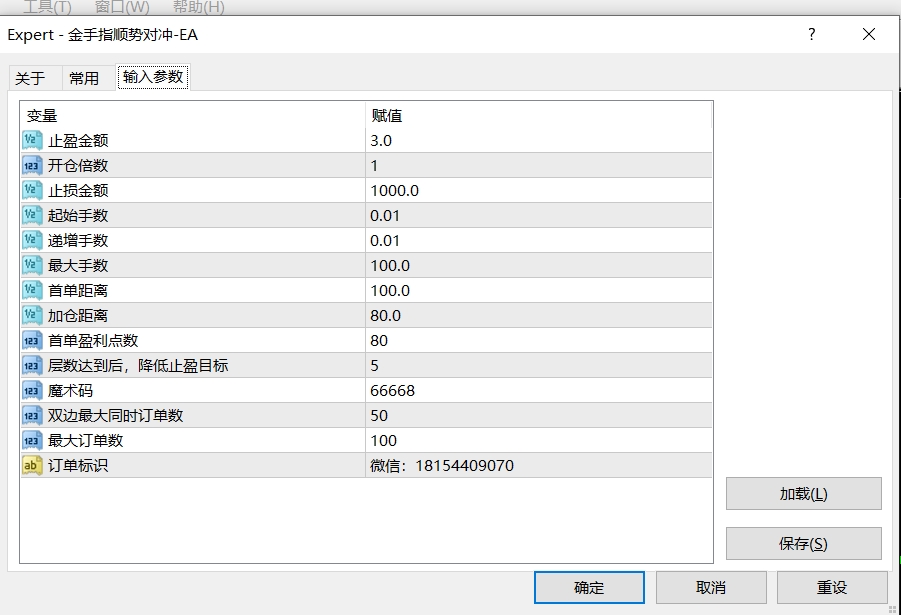
Task: Confirm with the 确定 button
Action: point(589,588)
